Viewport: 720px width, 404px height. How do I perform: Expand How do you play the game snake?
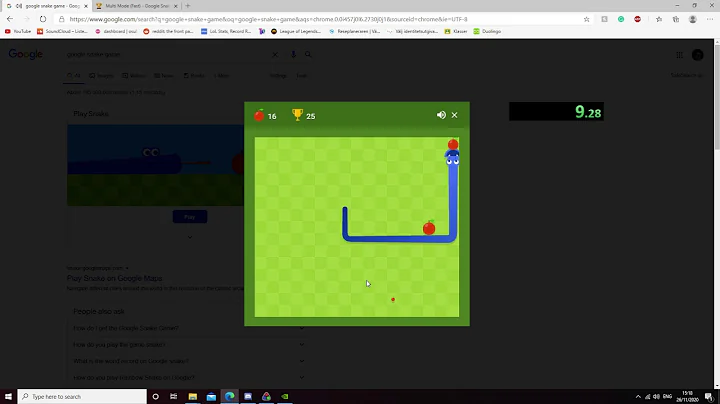point(188,345)
